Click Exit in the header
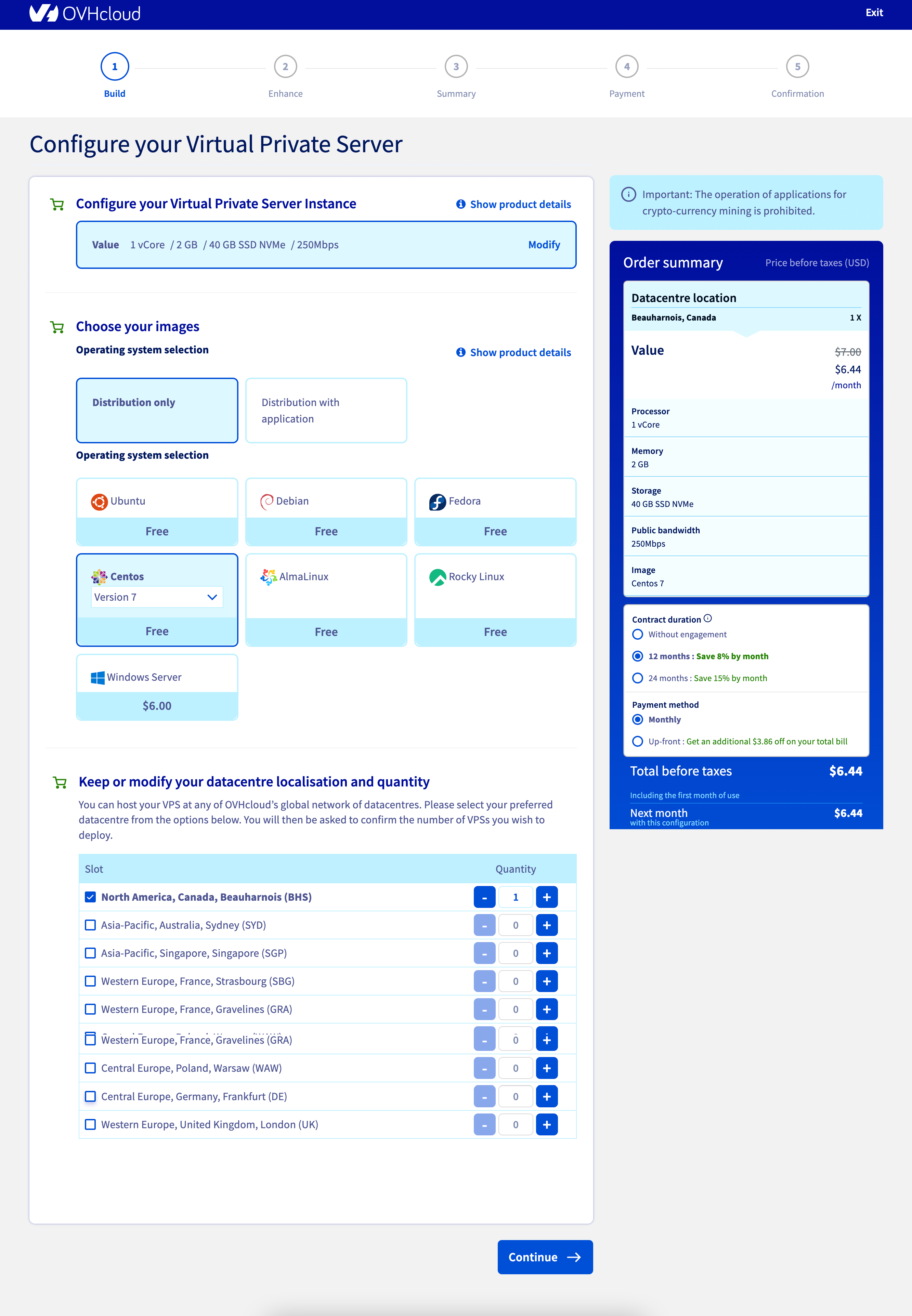The width and height of the screenshot is (912, 1316). click(874, 13)
